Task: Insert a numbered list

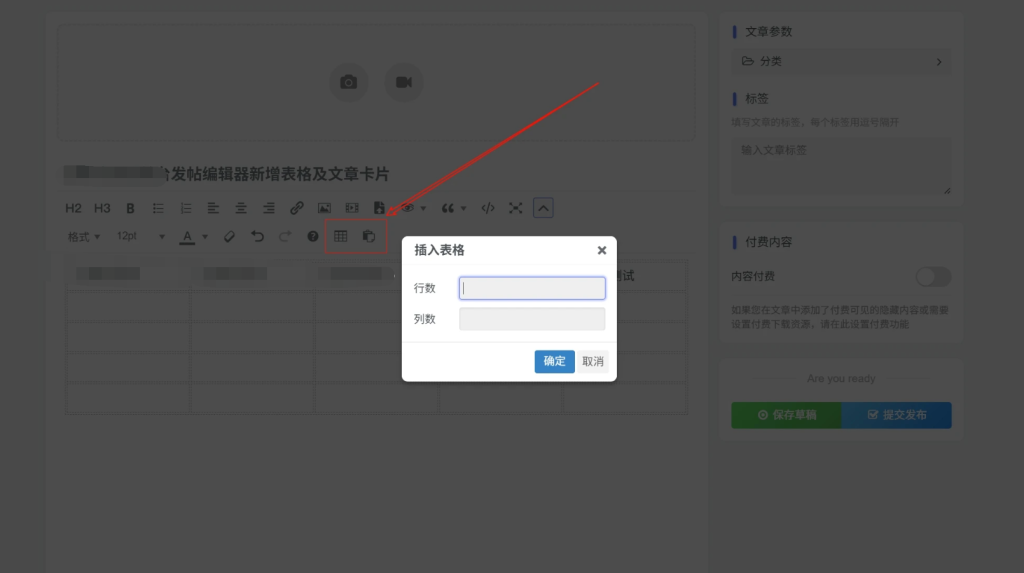Action: click(185, 208)
